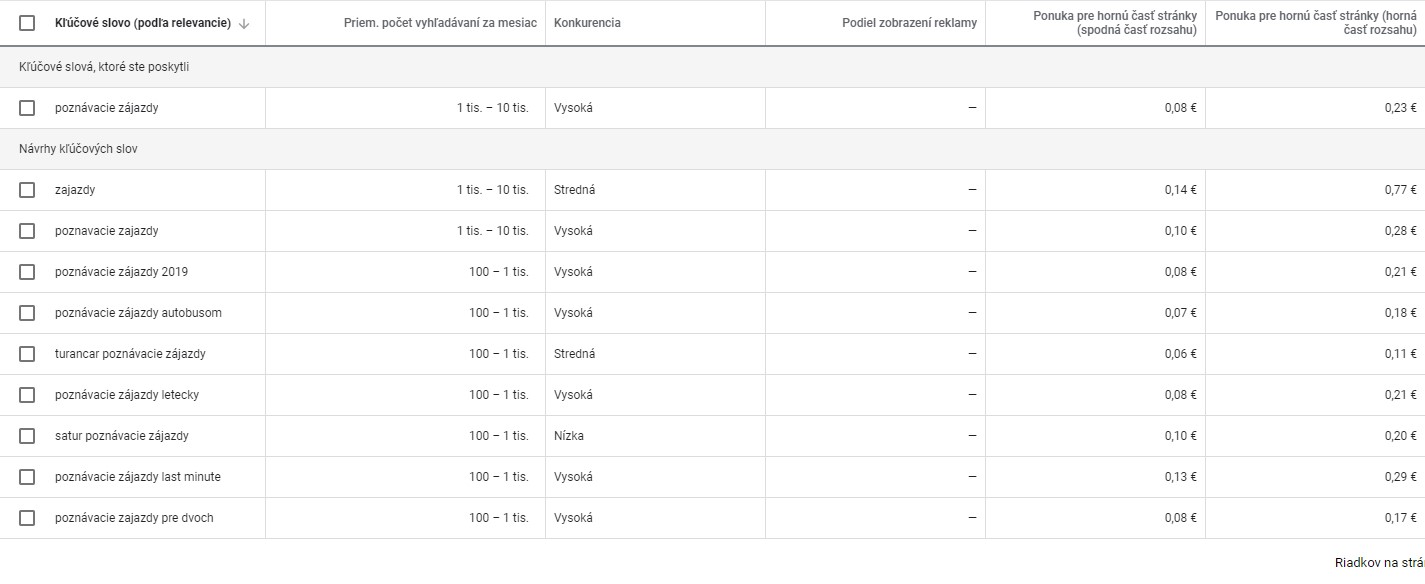Screen dimensions: 1425x584
Task: Tick checkbox for poznávacie zájazdy 2019
Action: click(27, 272)
